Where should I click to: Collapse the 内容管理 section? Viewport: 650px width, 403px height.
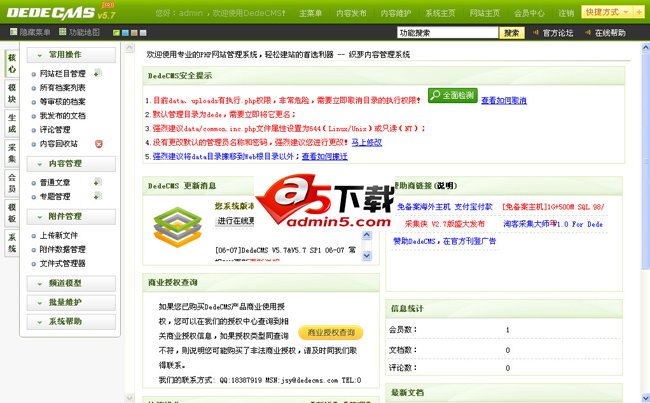pyautogui.click(x=71, y=164)
